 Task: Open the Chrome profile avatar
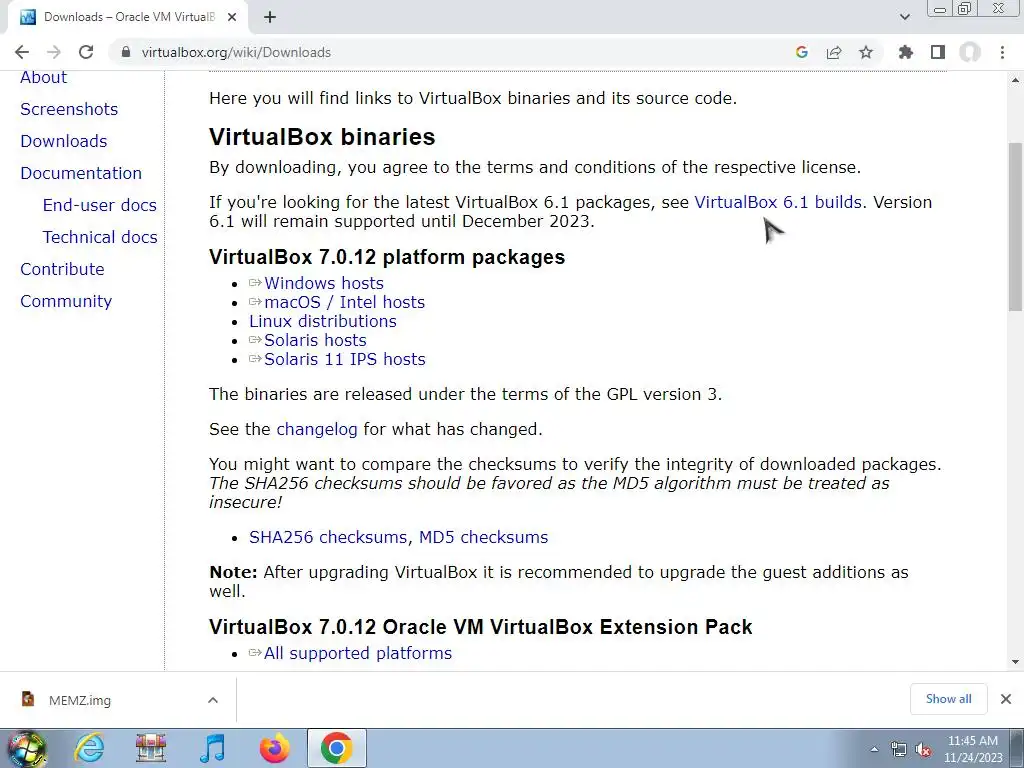pos(970,52)
